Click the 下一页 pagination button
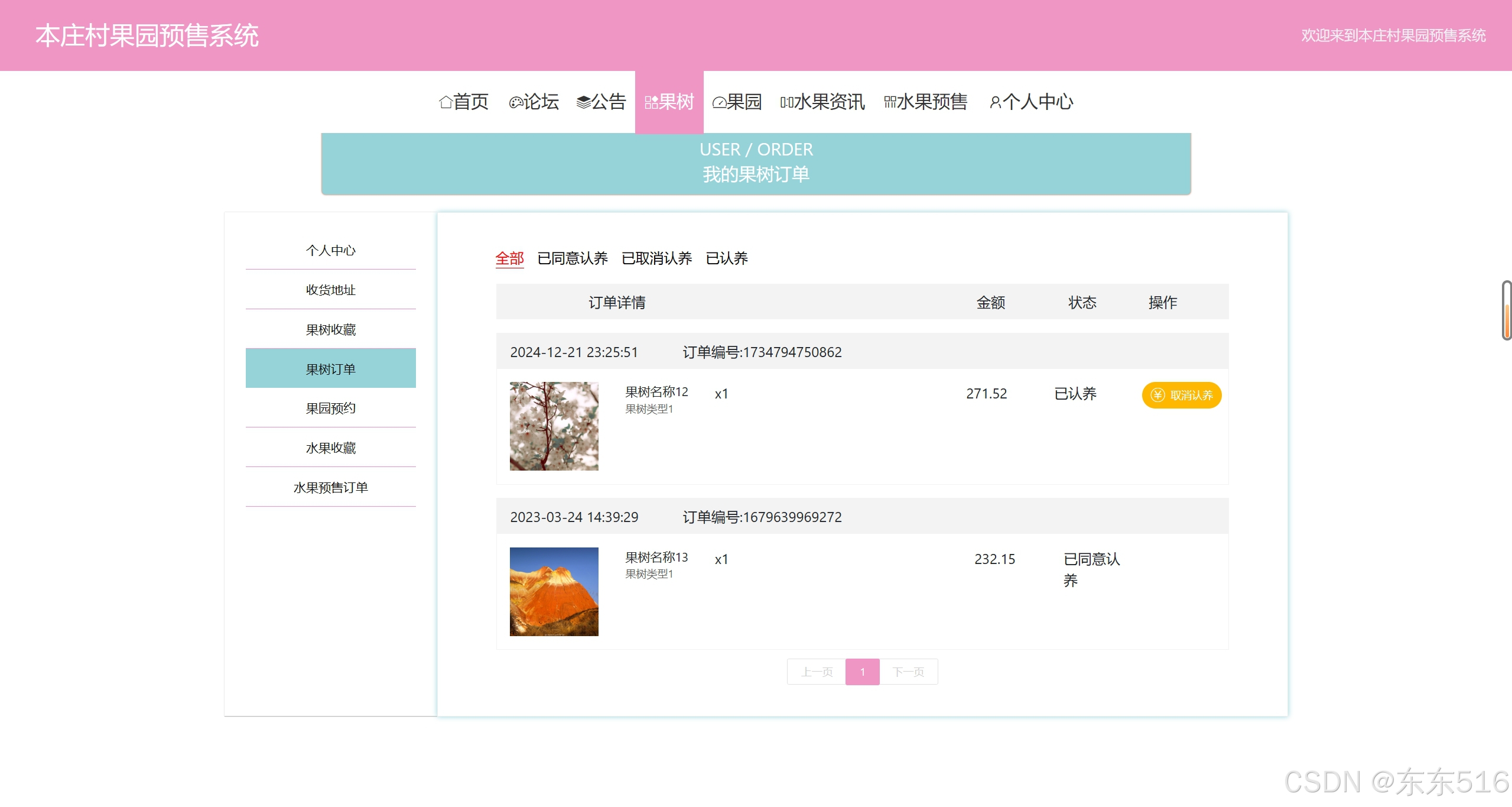This screenshot has height=807, width=1512. pos(908,672)
